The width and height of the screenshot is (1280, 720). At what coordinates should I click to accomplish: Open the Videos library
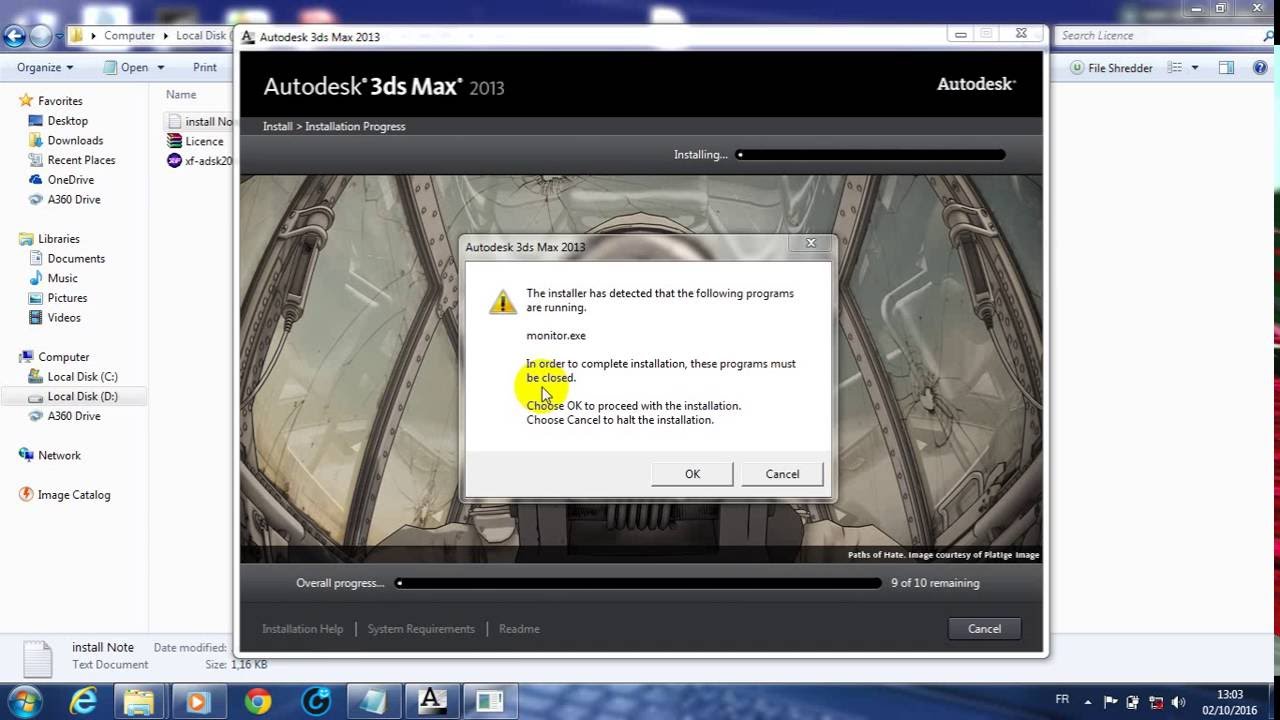click(64, 318)
